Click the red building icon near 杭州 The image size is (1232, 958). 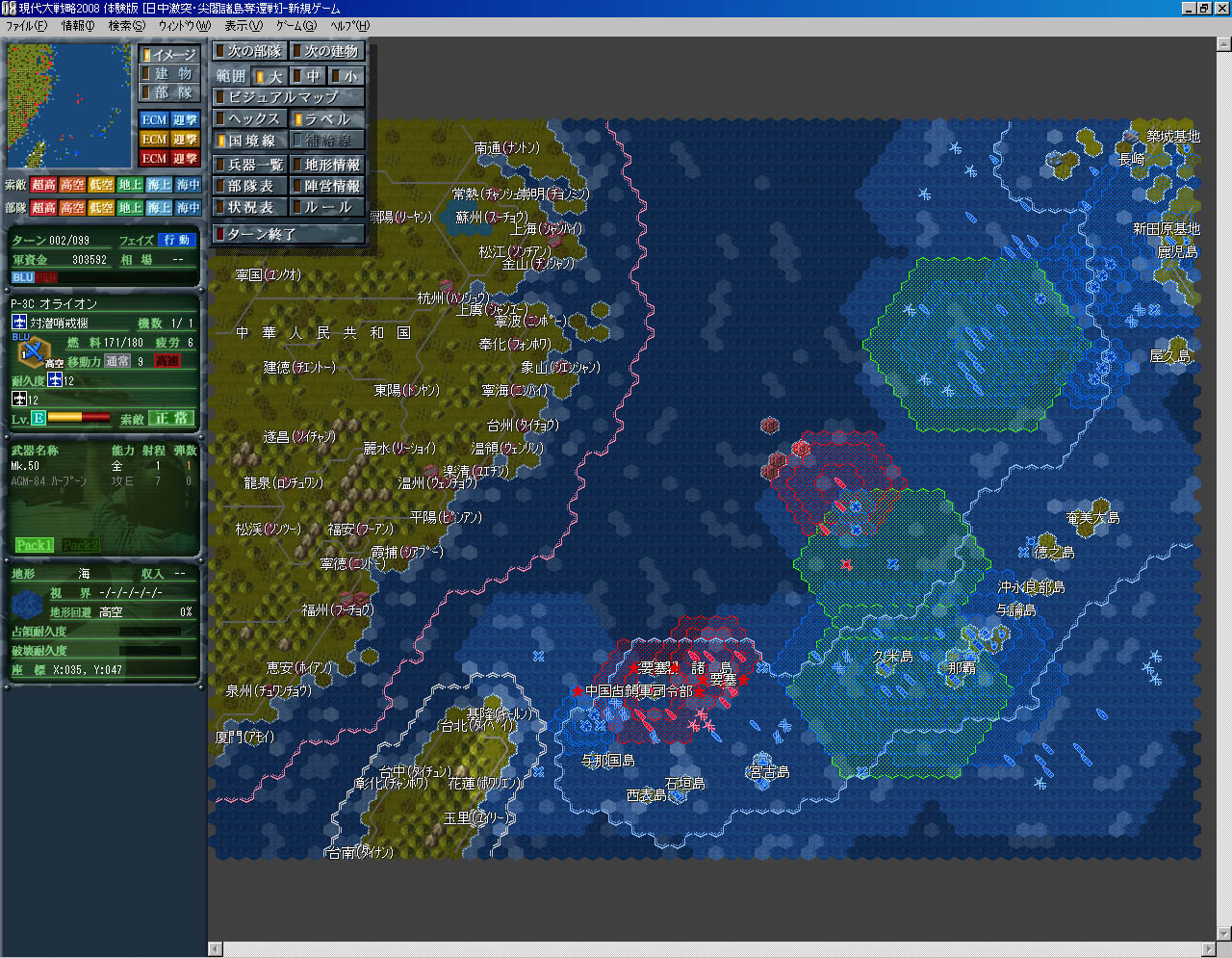447,287
